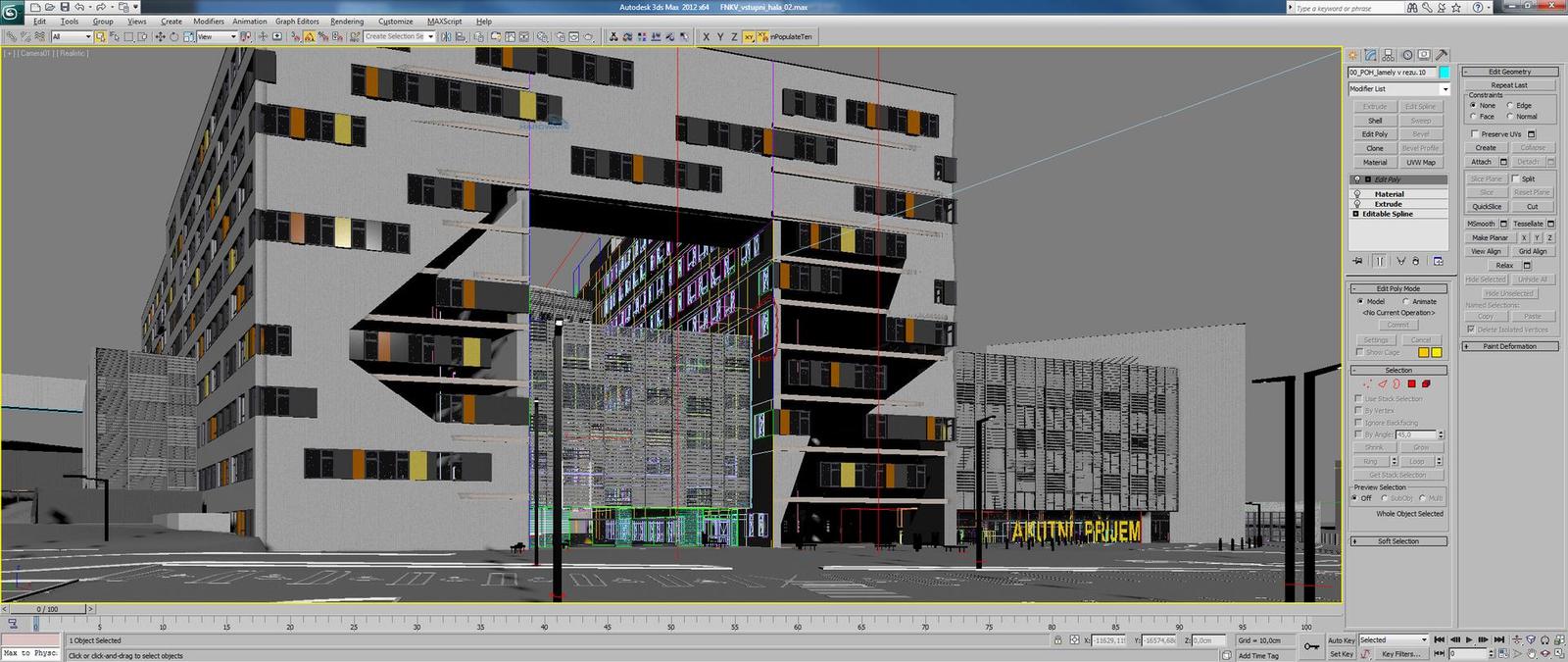Open the Rendering menu

347,21
